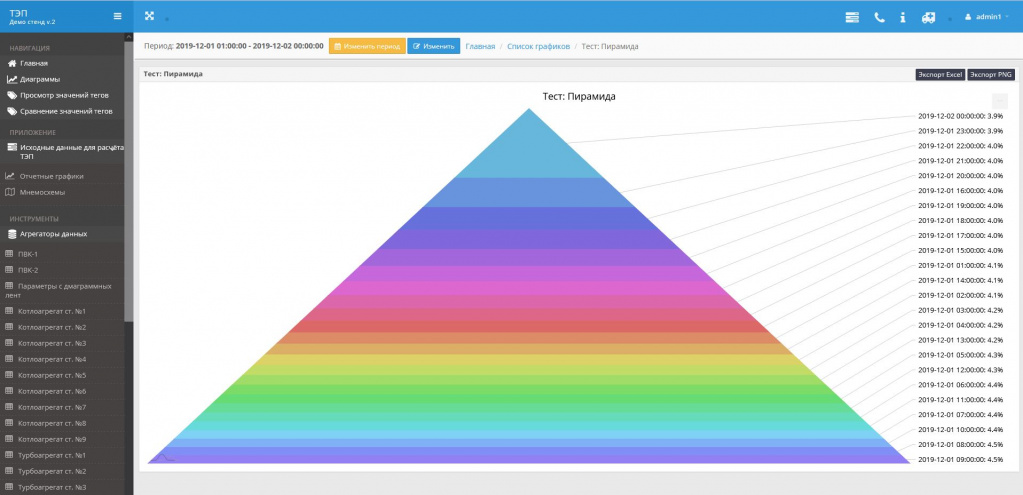Click the map icon beside Мнемосхемы
Viewport: 1023px width, 495px height.
coord(10,192)
